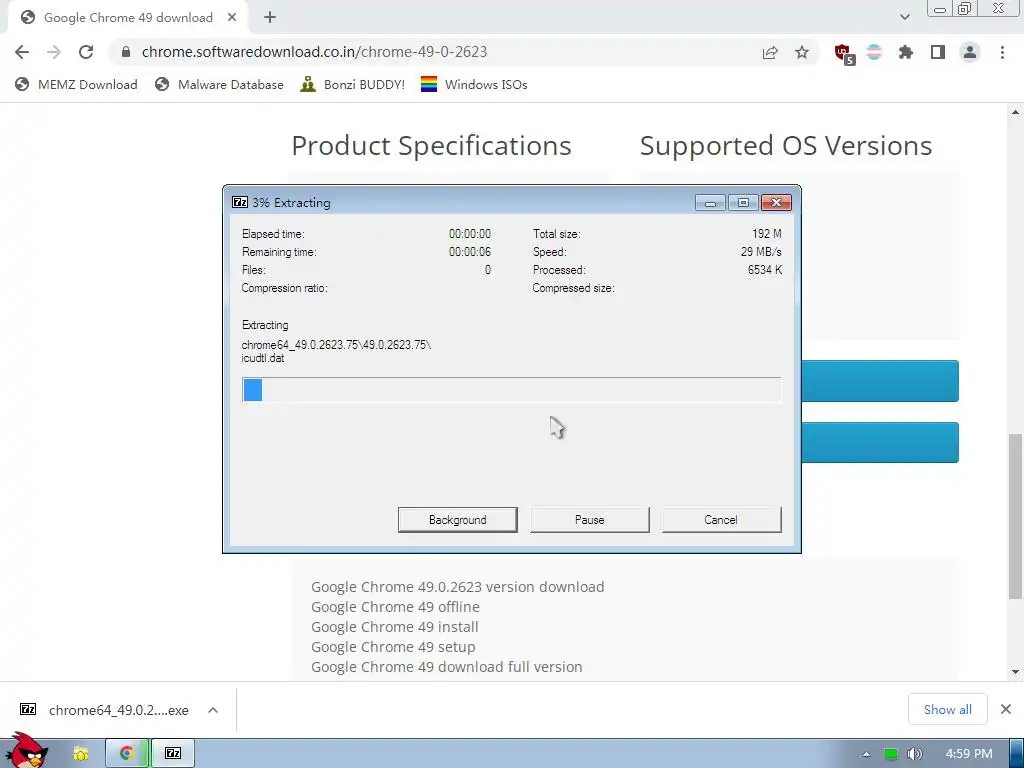Click the Show desktop strip
The width and height of the screenshot is (1024, 768).
(1017, 754)
